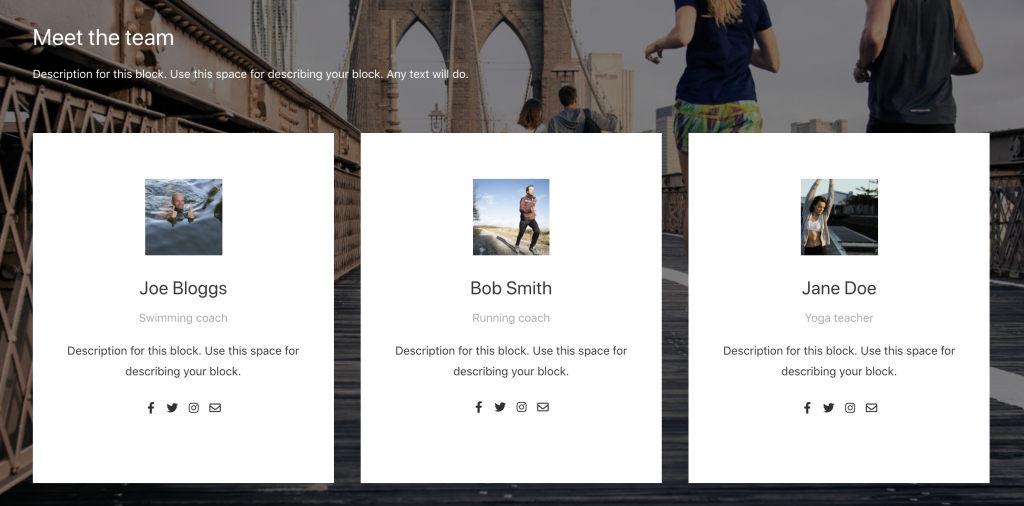The height and width of the screenshot is (506, 1024).
Task: Open Jane Doe's Facebook icon
Action: coord(807,407)
